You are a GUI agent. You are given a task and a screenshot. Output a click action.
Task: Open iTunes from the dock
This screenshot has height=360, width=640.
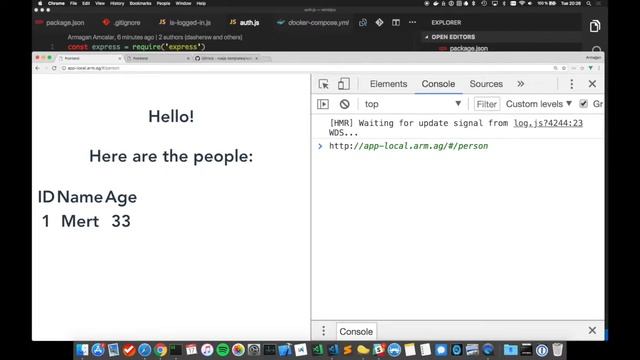(x=207, y=350)
